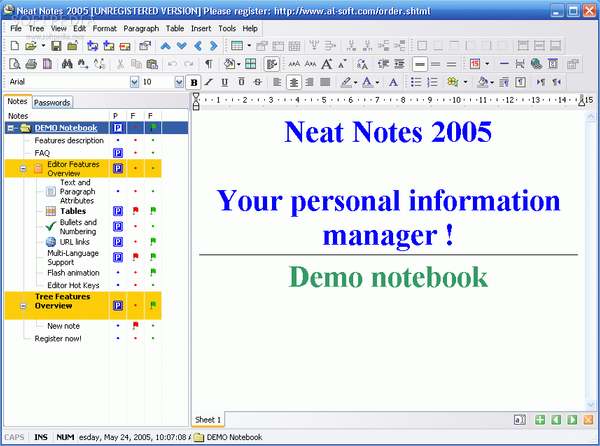This screenshot has height=446, width=600.
Task: Click the printer icon
Action: click(x=31, y=64)
